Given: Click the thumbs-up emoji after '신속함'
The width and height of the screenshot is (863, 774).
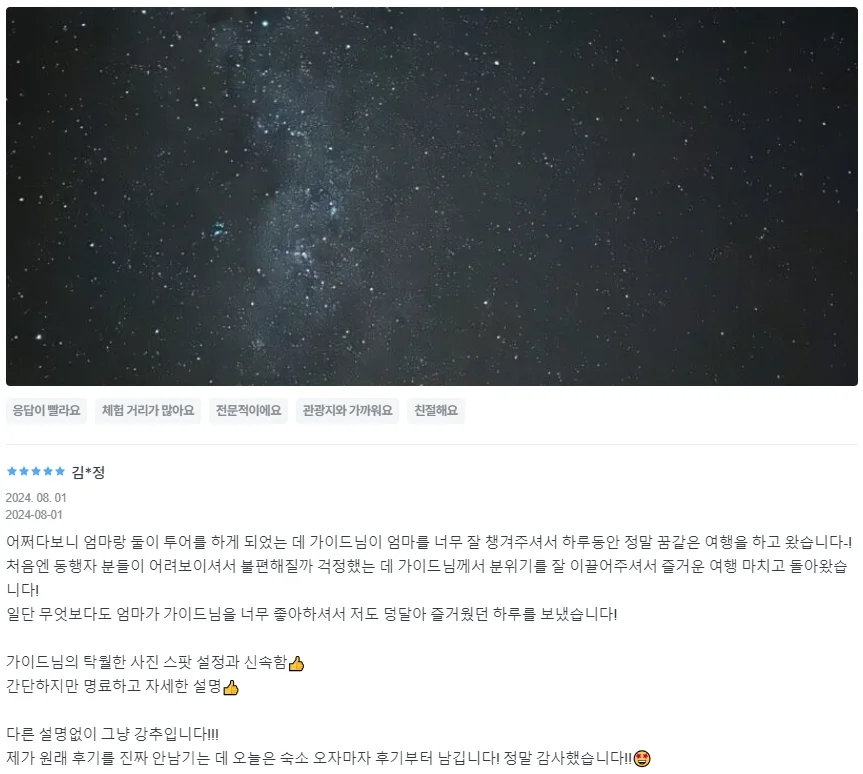Looking at the screenshot, I should [x=296, y=663].
